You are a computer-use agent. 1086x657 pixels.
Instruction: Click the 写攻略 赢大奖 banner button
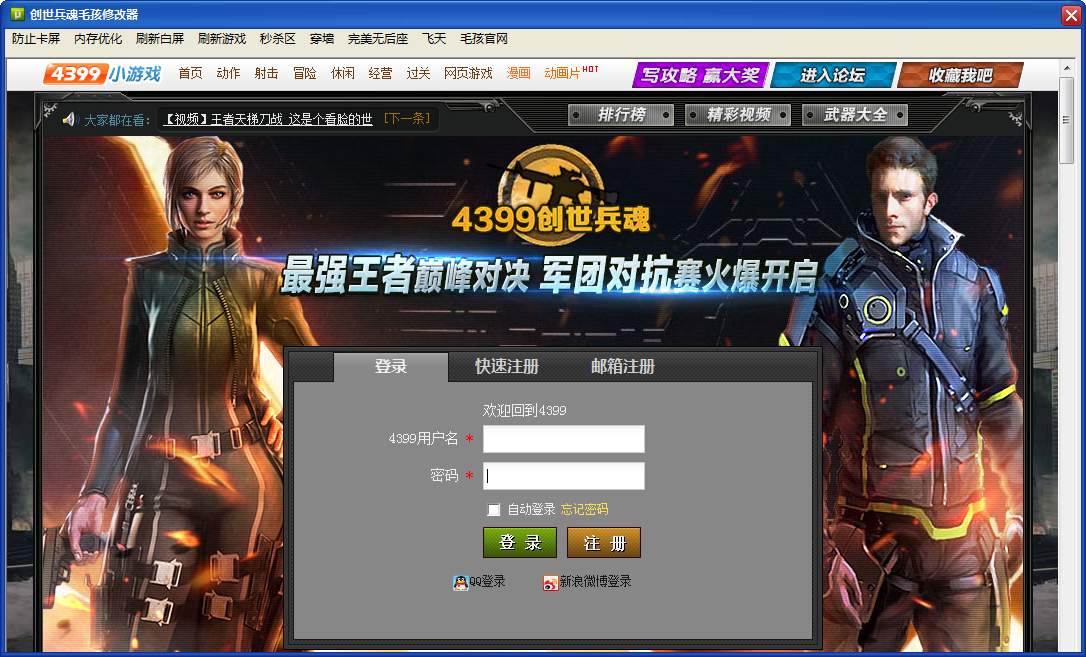coord(700,75)
